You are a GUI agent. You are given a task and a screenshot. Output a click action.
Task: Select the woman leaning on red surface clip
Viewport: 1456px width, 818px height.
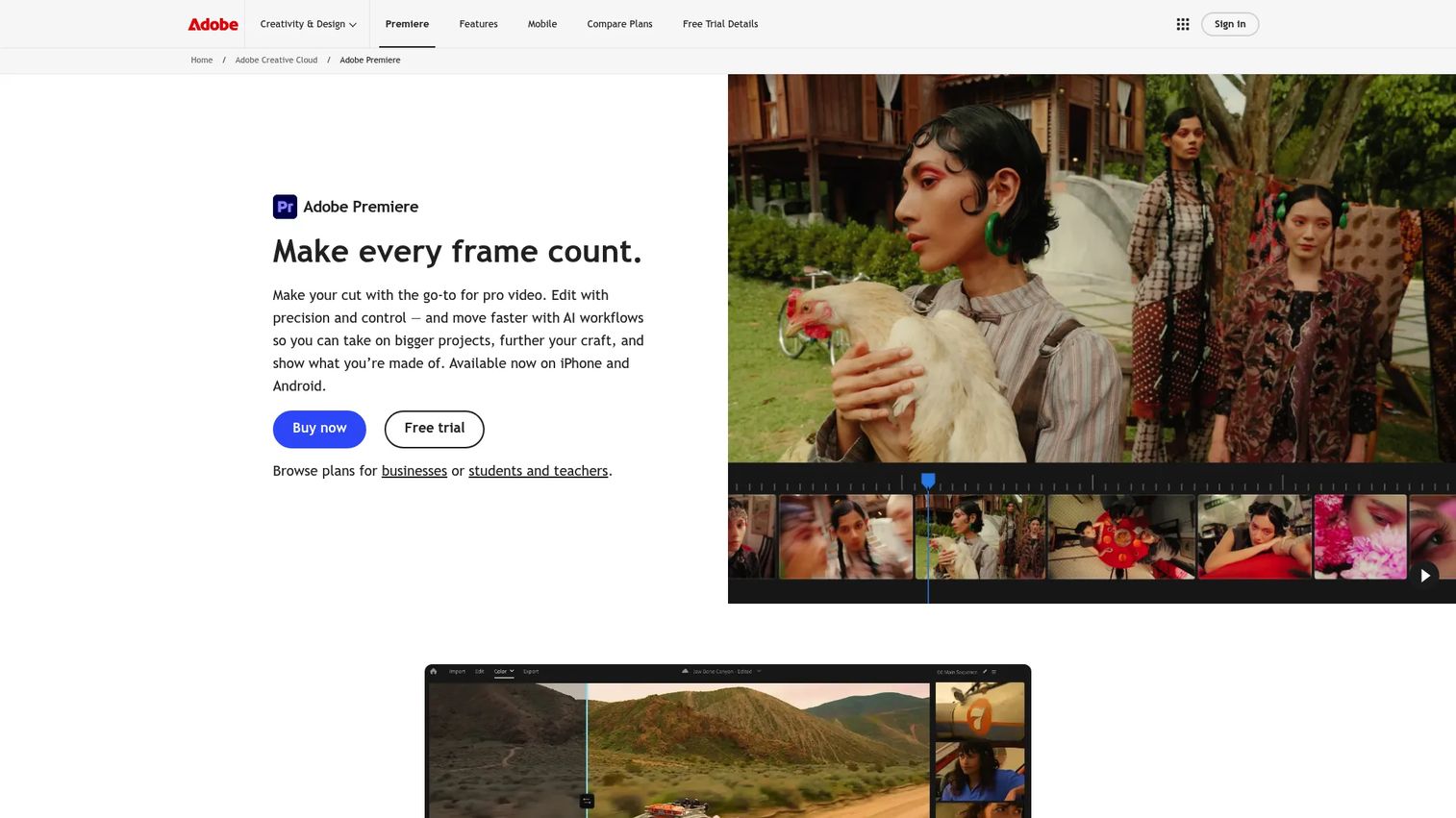1254,536
